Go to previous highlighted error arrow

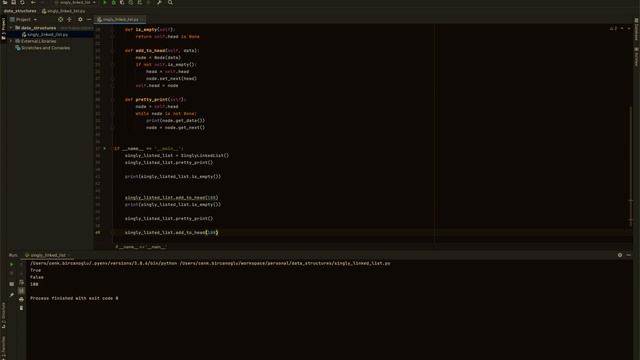pos(622,29)
